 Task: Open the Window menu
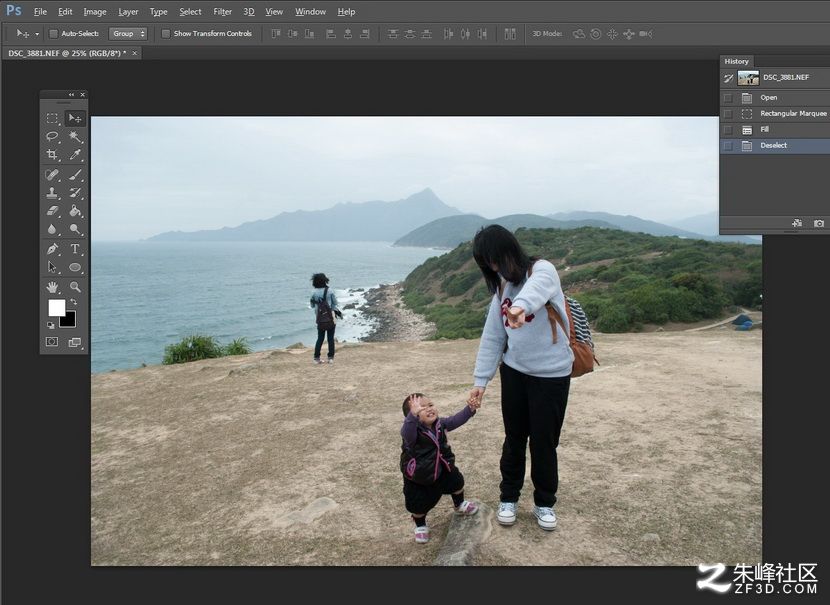tap(310, 12)
